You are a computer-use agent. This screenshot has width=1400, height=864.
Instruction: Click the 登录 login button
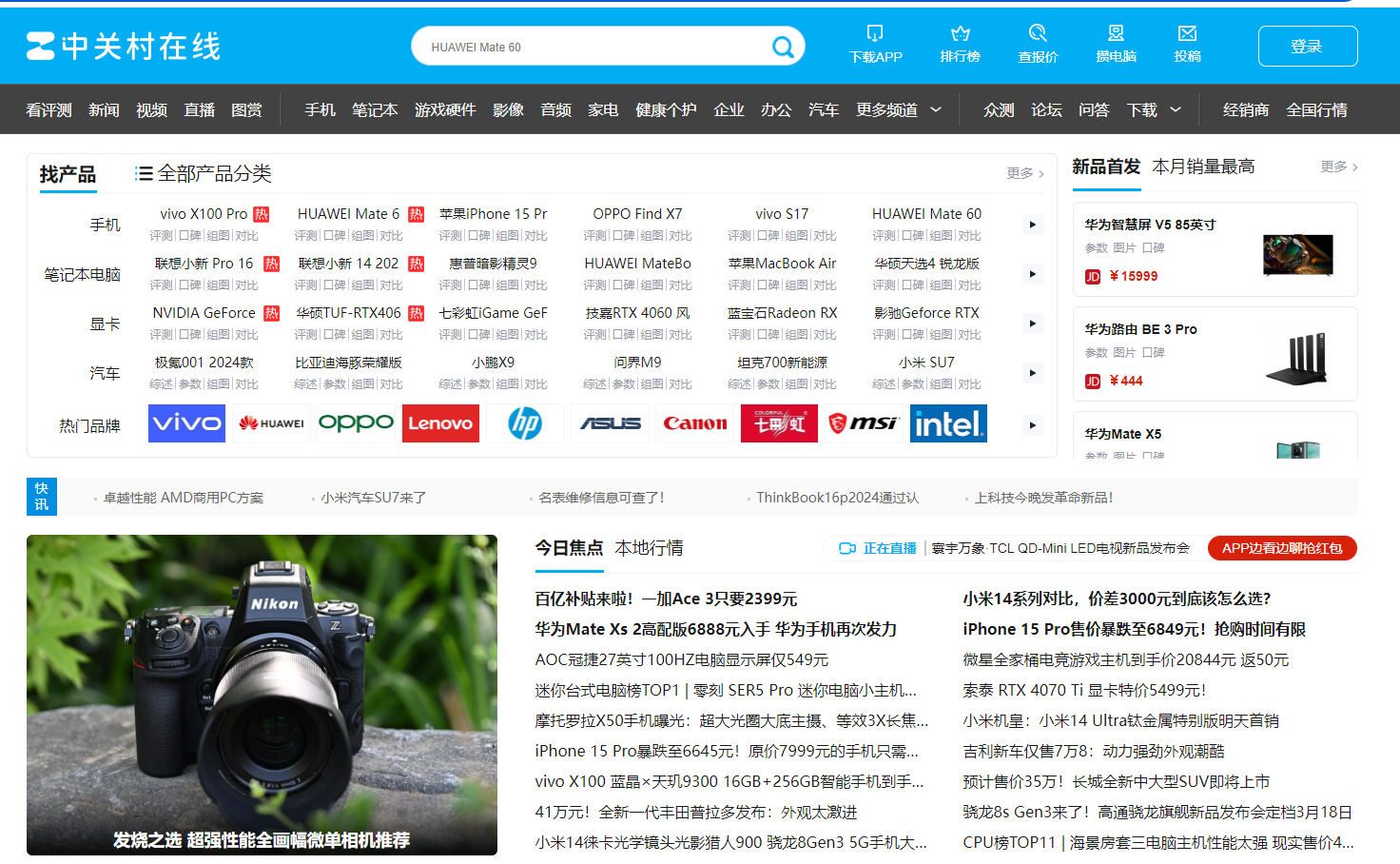[x=1307, y=47]
